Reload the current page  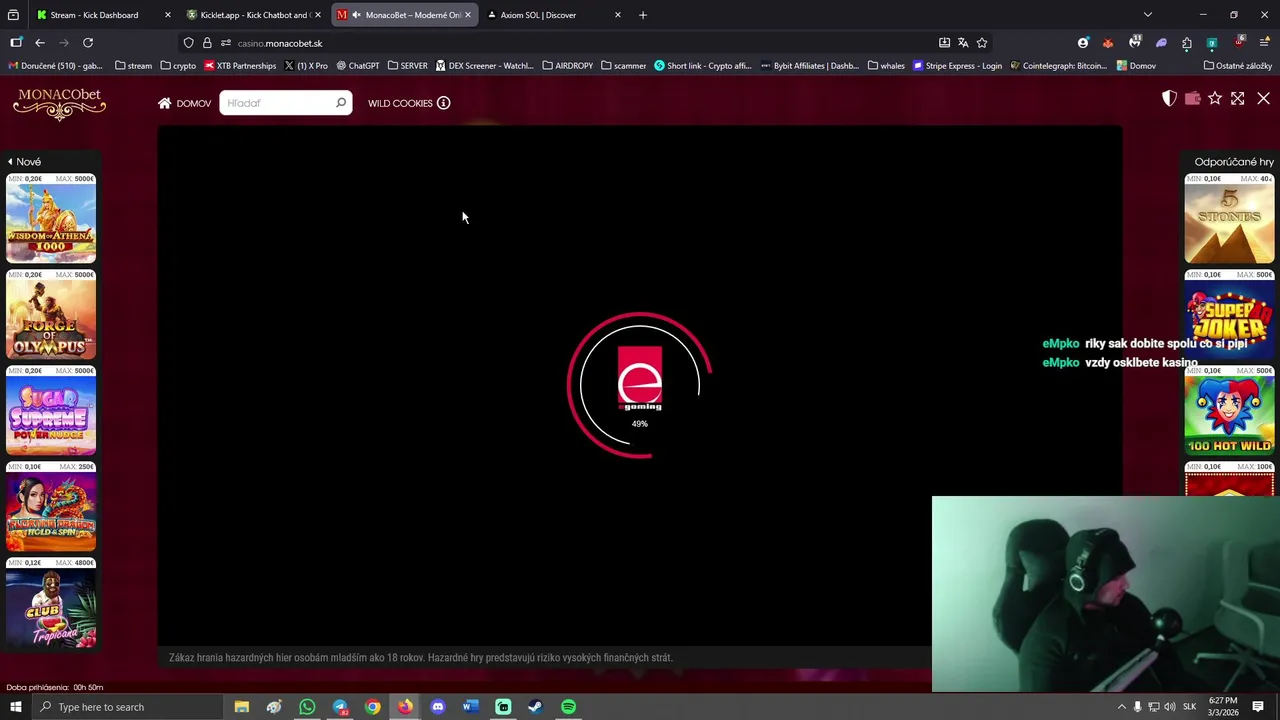point(88,43)
